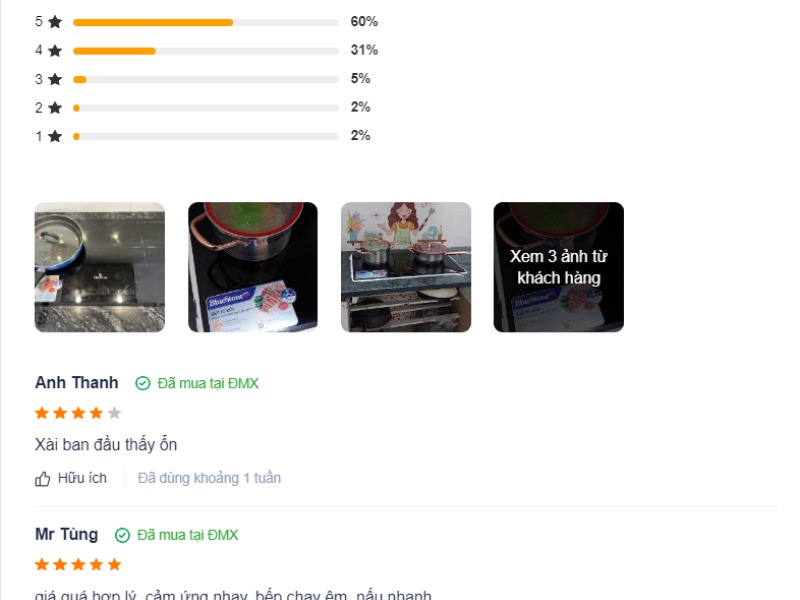Click the star icon on the 1-star row
Screen dimensions: 800x600
pyautogui.click(x=55, y=136)
